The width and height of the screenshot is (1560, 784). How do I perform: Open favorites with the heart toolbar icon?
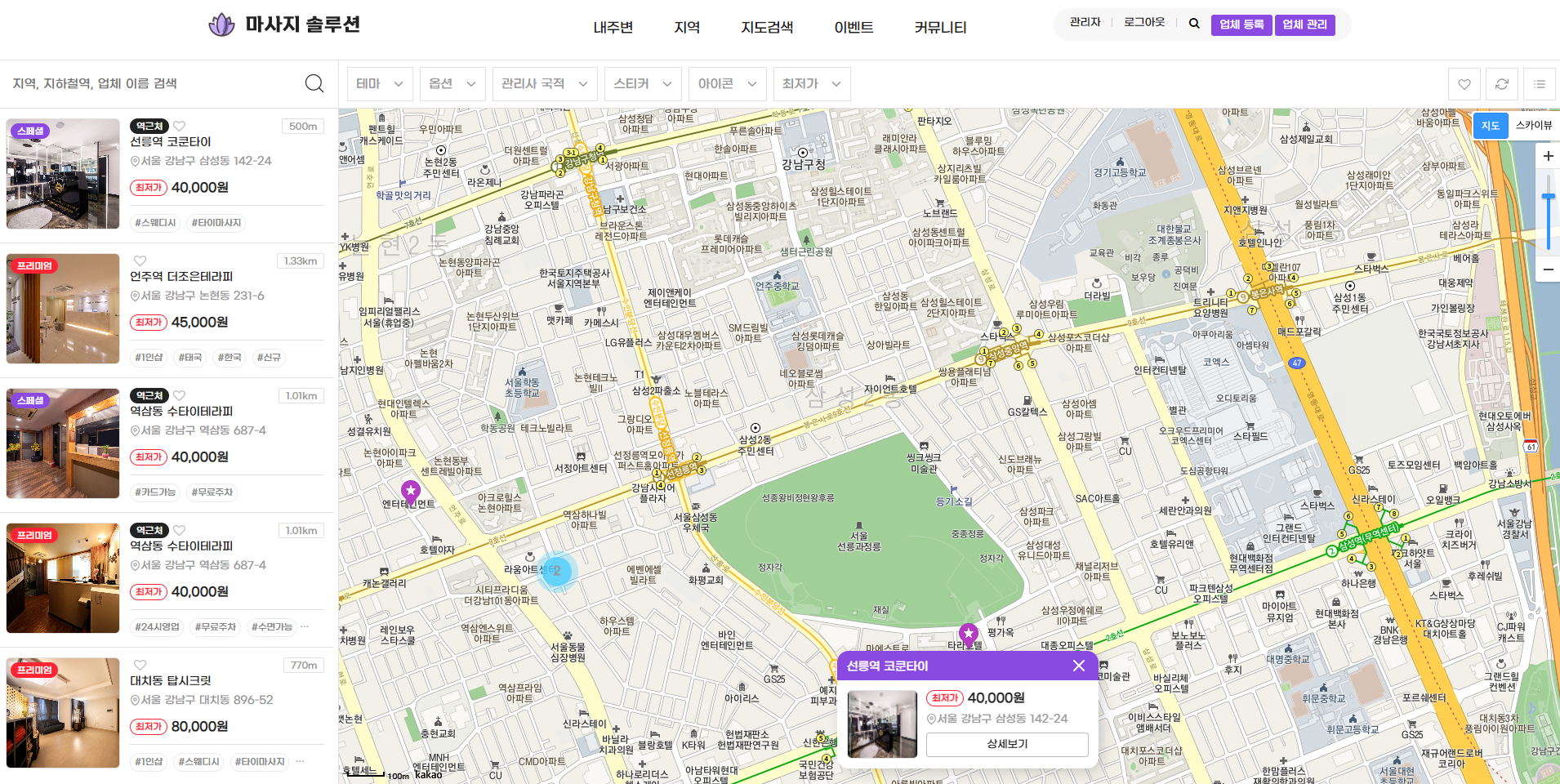(1464, 84)
